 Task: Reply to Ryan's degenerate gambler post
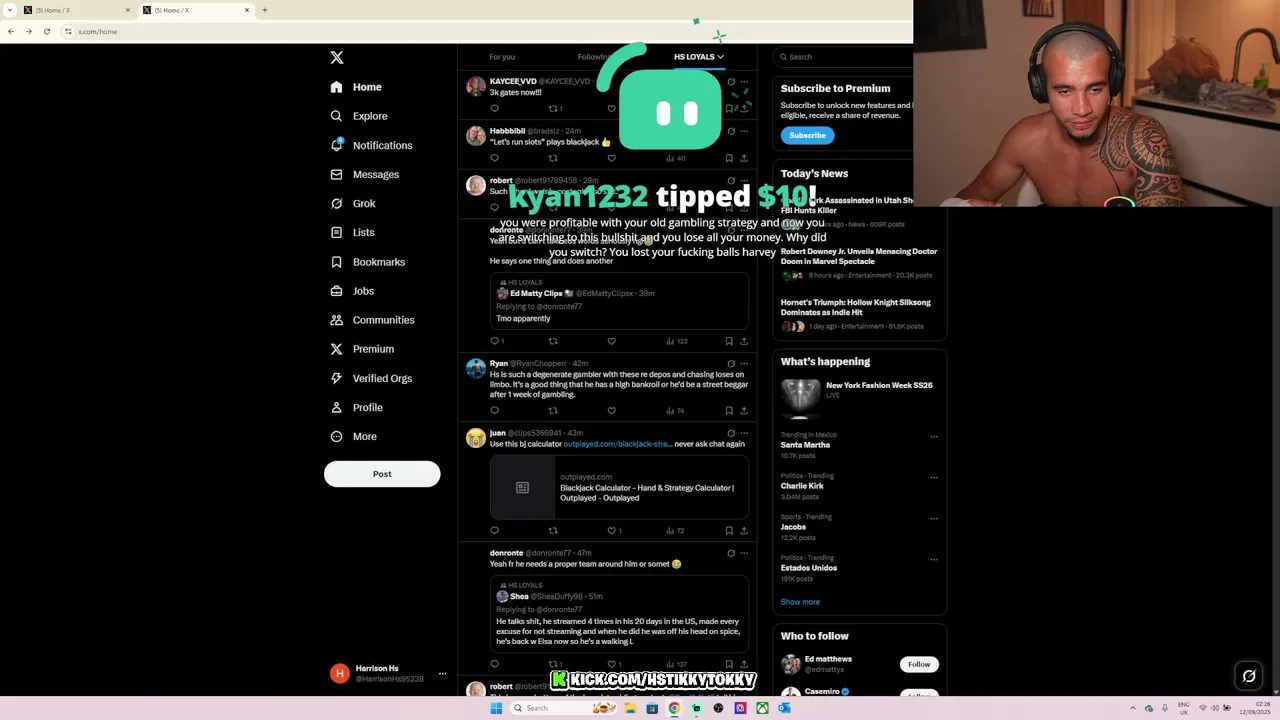494,410
